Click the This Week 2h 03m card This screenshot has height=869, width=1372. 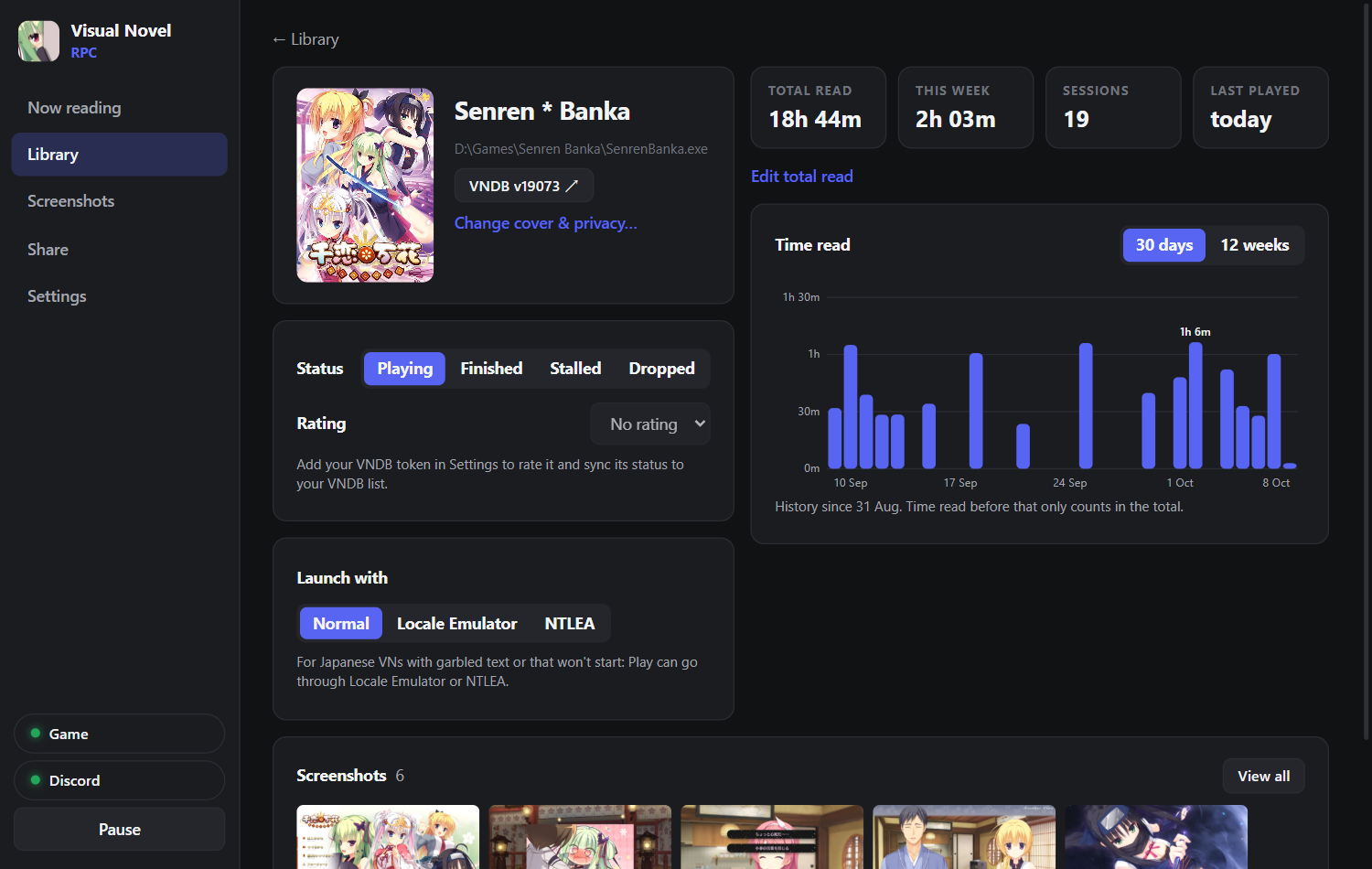966,107
